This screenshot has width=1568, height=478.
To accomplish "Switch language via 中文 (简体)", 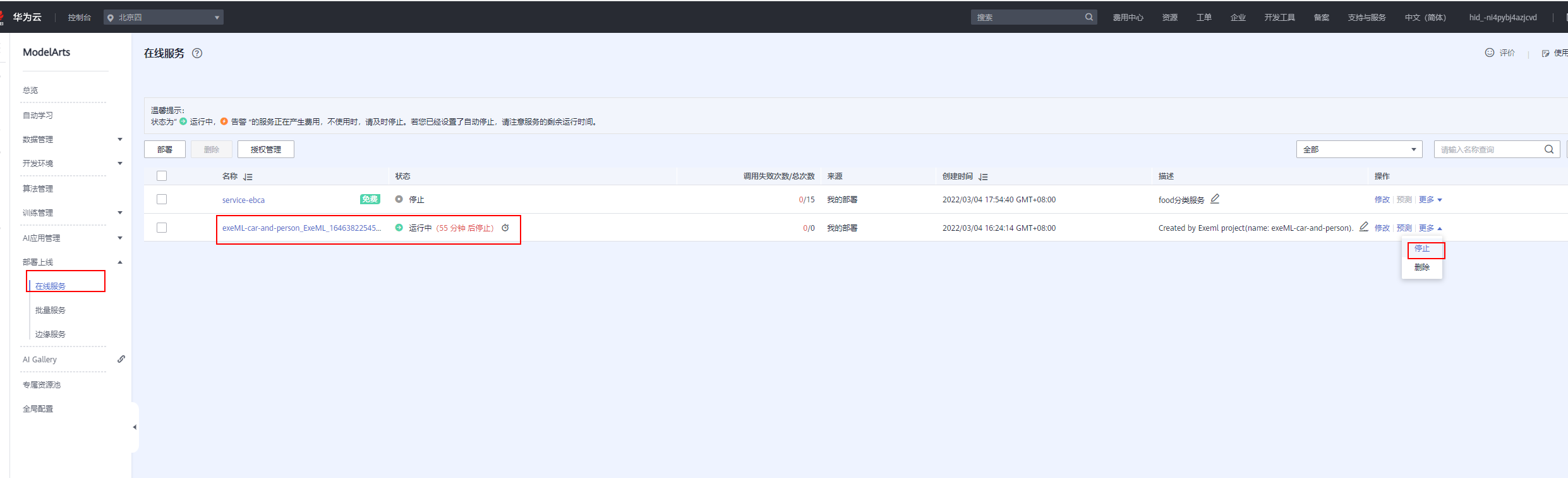I will (1425, 18).
